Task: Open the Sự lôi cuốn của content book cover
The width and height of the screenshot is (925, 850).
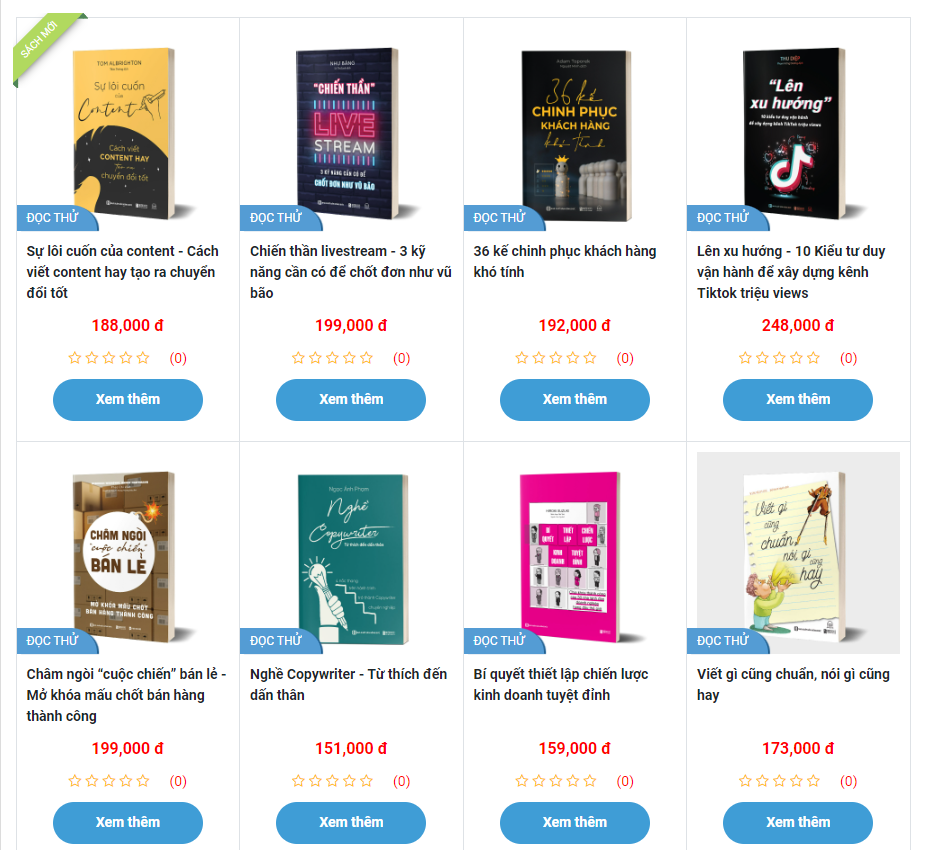Action: pyautogui.click(x=127, y=133)
